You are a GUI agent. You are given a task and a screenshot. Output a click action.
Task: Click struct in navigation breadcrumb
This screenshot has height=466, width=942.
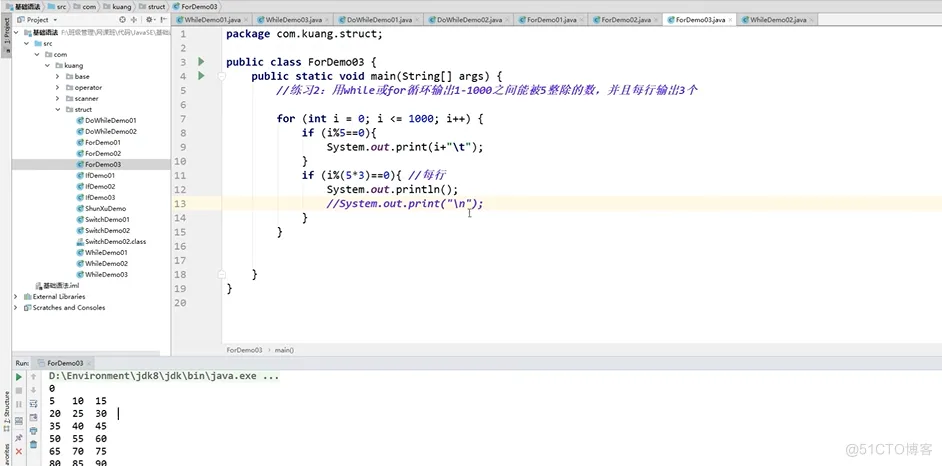click(x=152, y=7)
